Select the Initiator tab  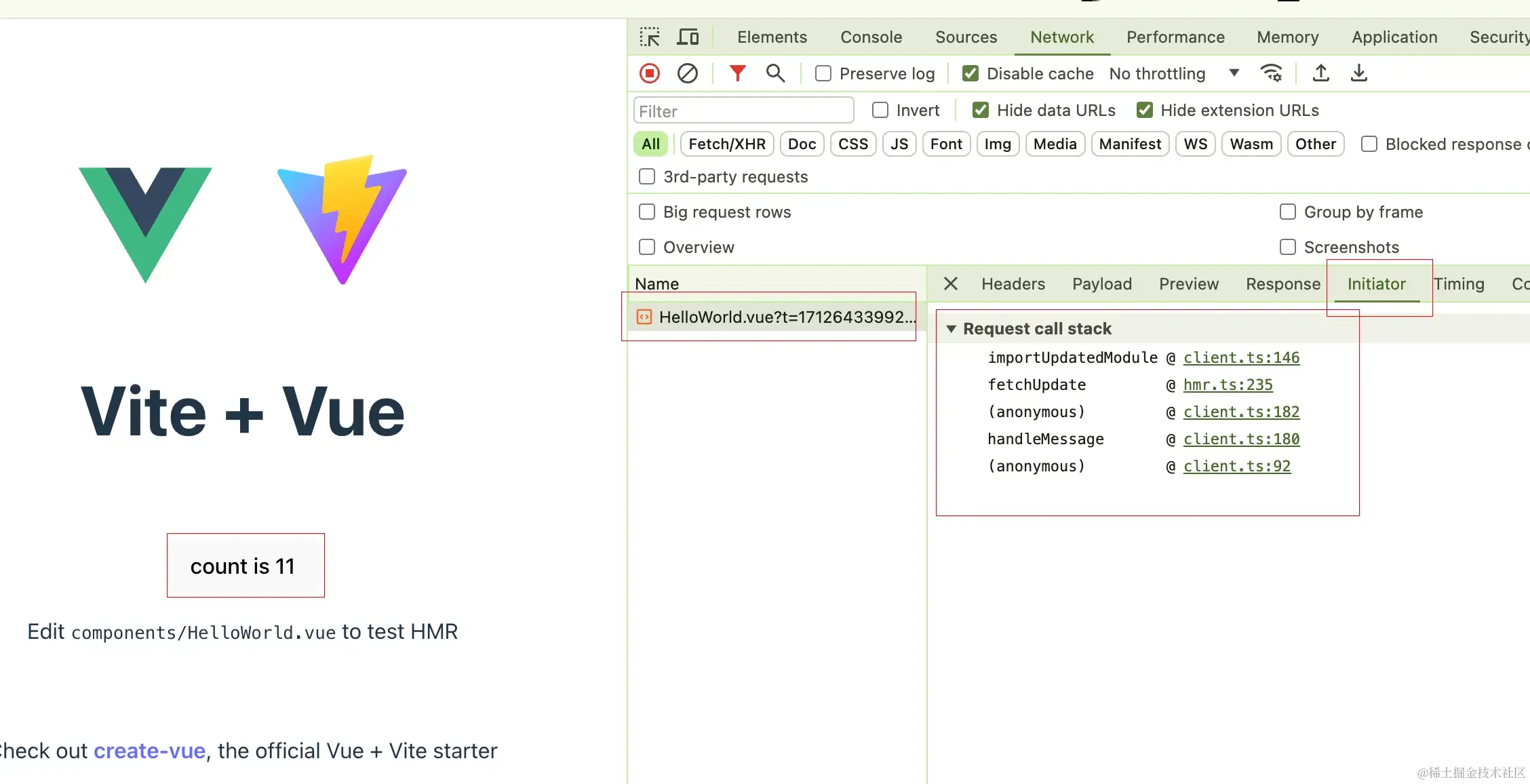coord(1377,284)
